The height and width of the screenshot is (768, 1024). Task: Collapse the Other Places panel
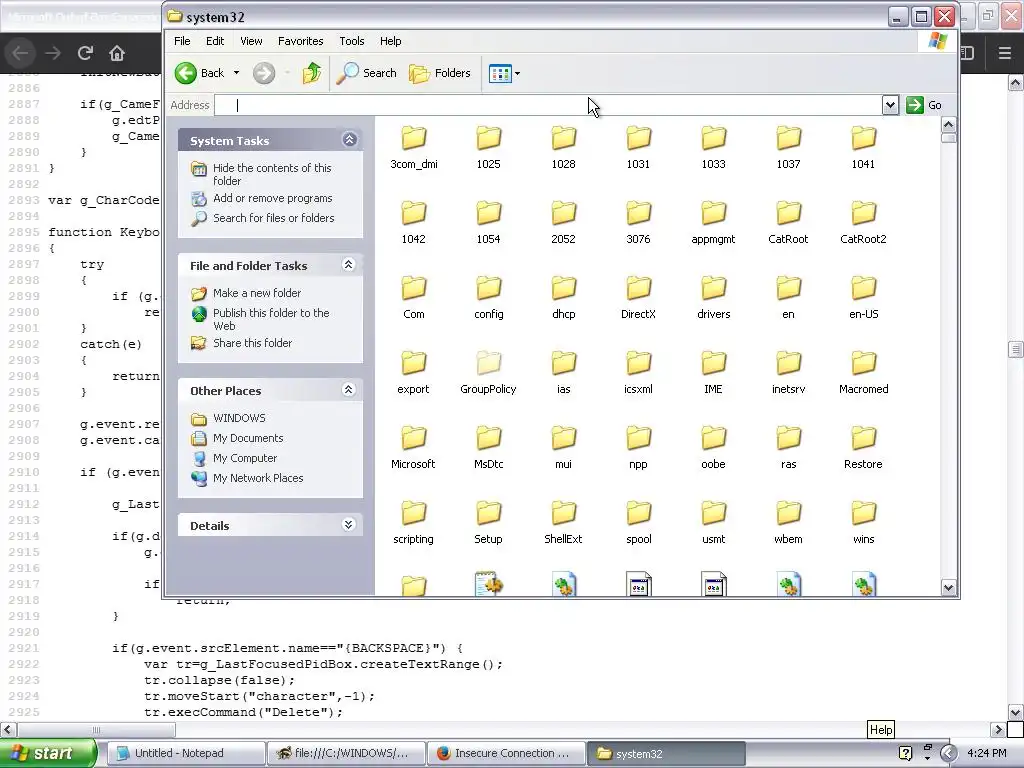click(349, 390)
